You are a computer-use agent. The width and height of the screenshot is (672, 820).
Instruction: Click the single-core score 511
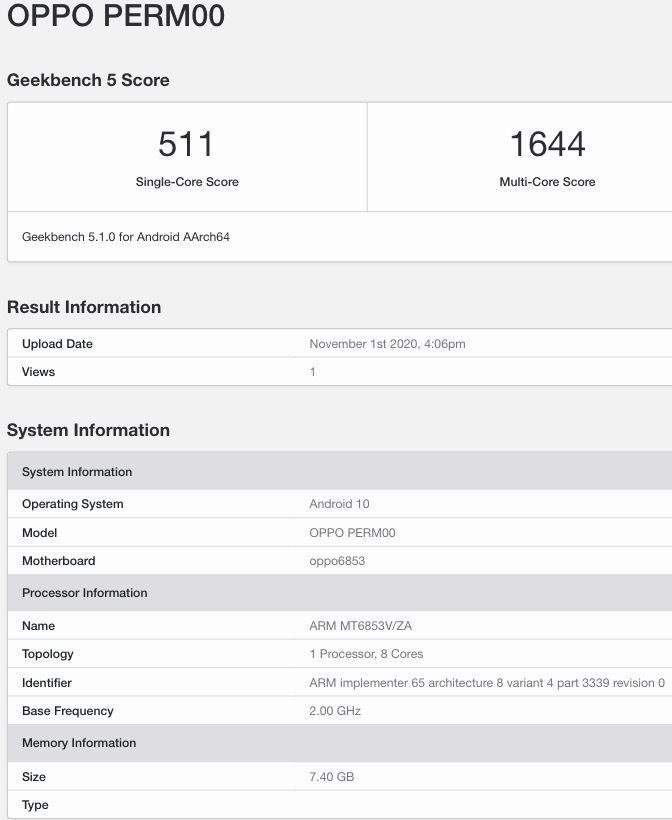(186, 144)
